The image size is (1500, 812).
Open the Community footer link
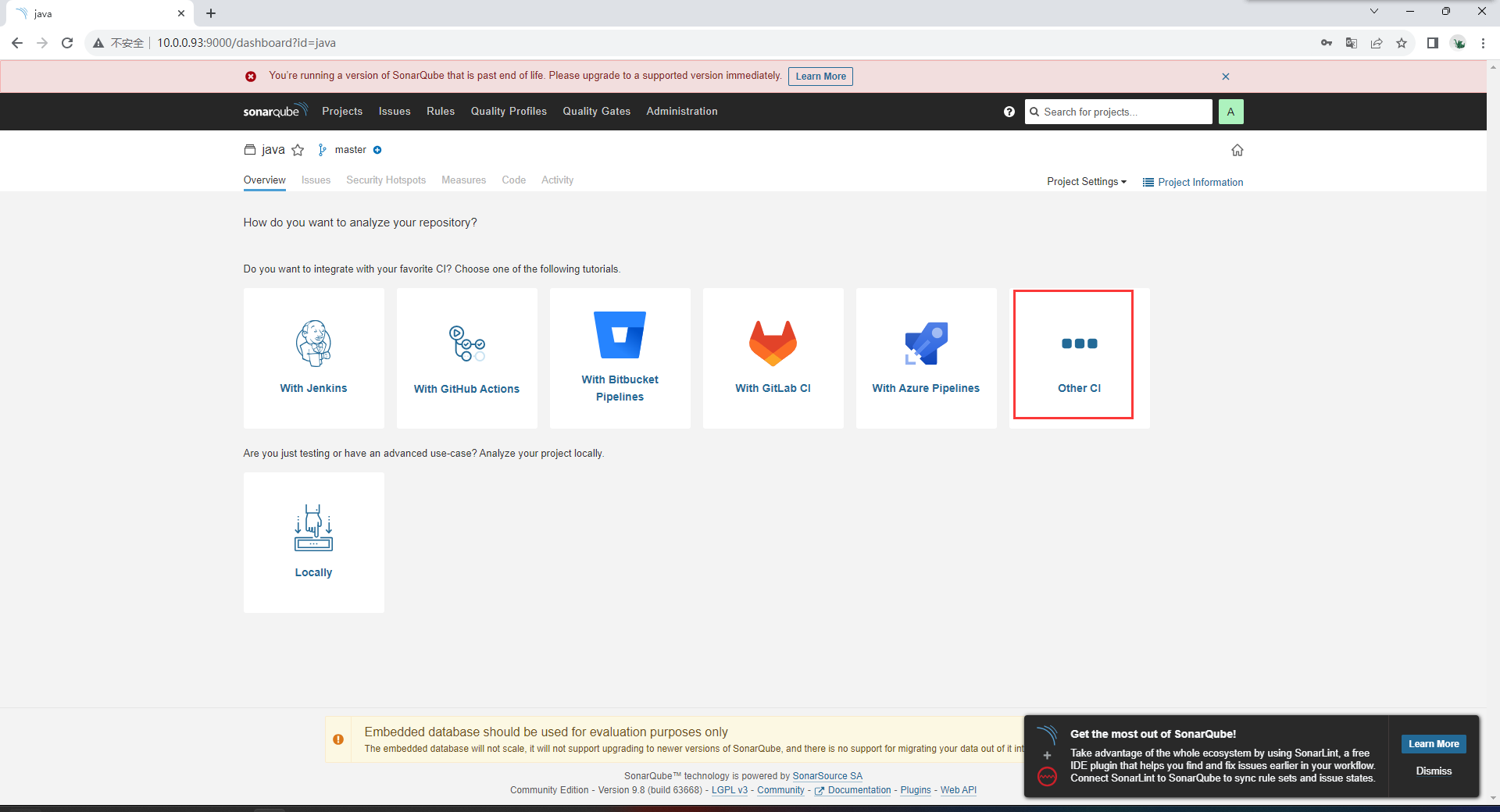780,790
